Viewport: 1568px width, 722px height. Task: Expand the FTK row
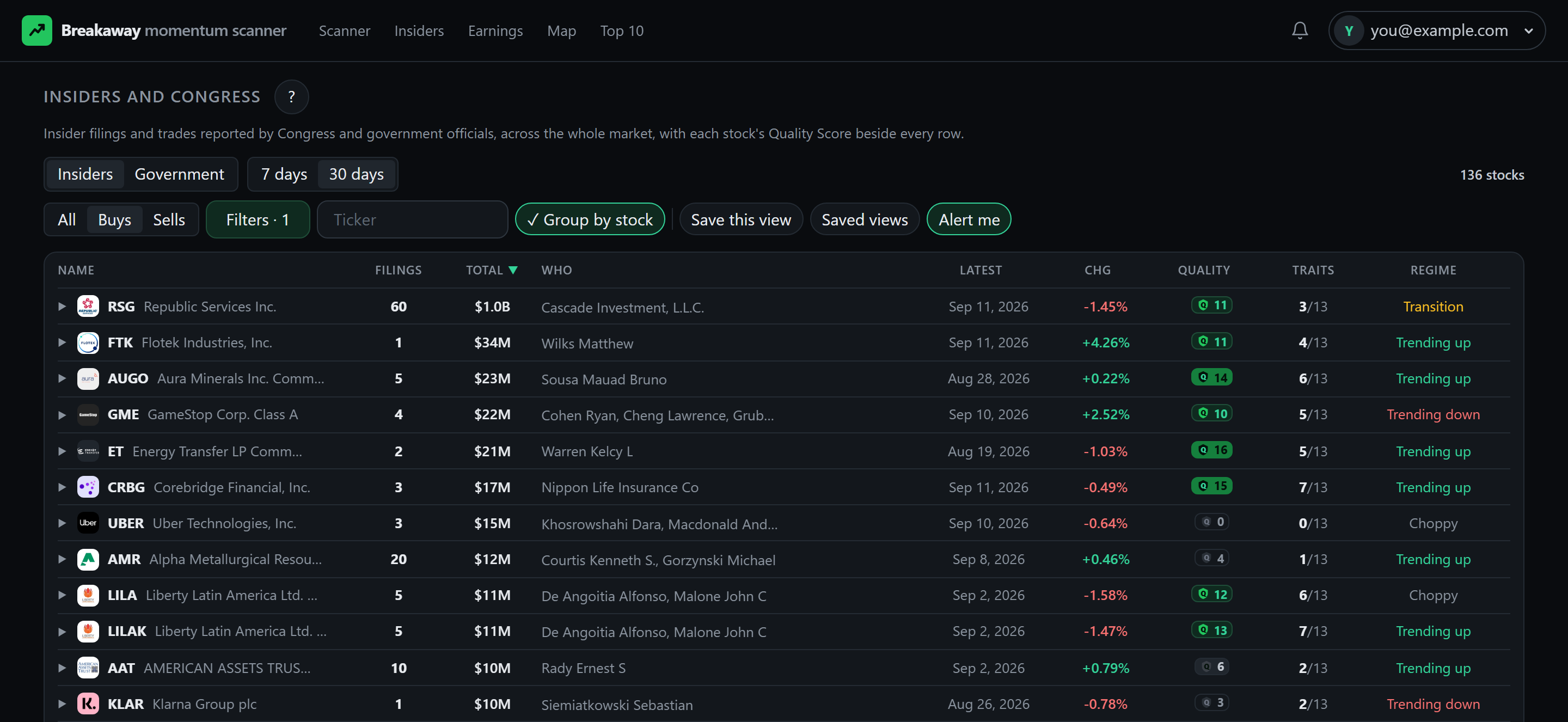[62, 342]
